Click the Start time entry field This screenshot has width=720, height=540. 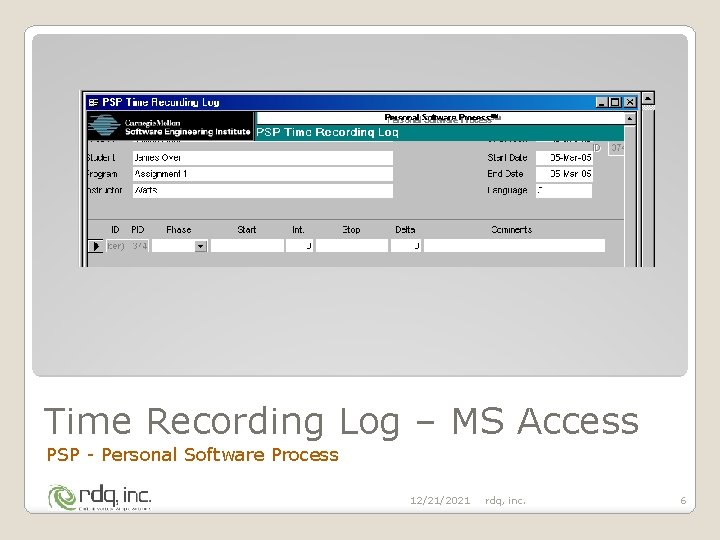click(248, 246)
